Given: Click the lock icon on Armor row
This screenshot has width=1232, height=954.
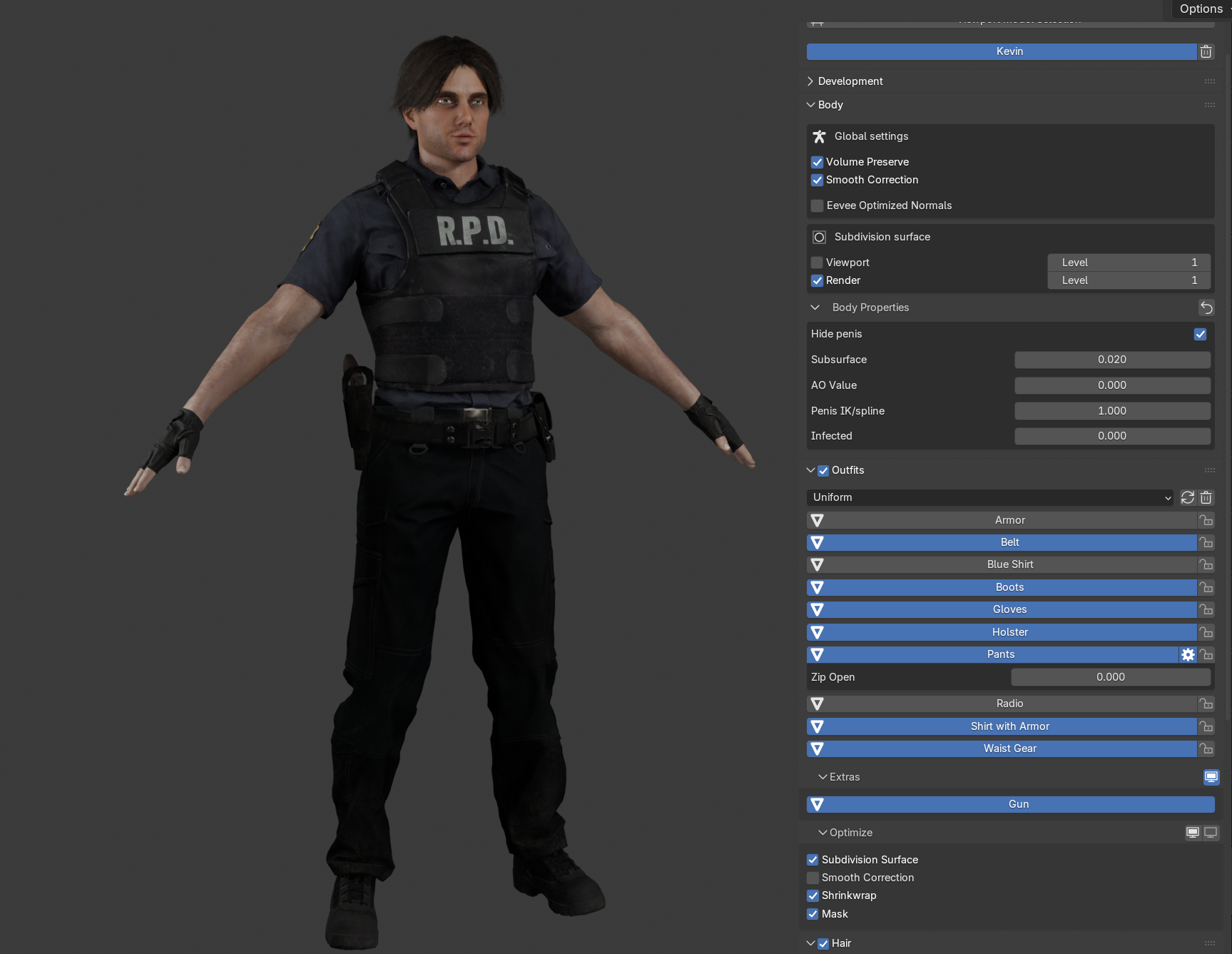Looking at the screenshot, I should click(x=1206, y=520).
